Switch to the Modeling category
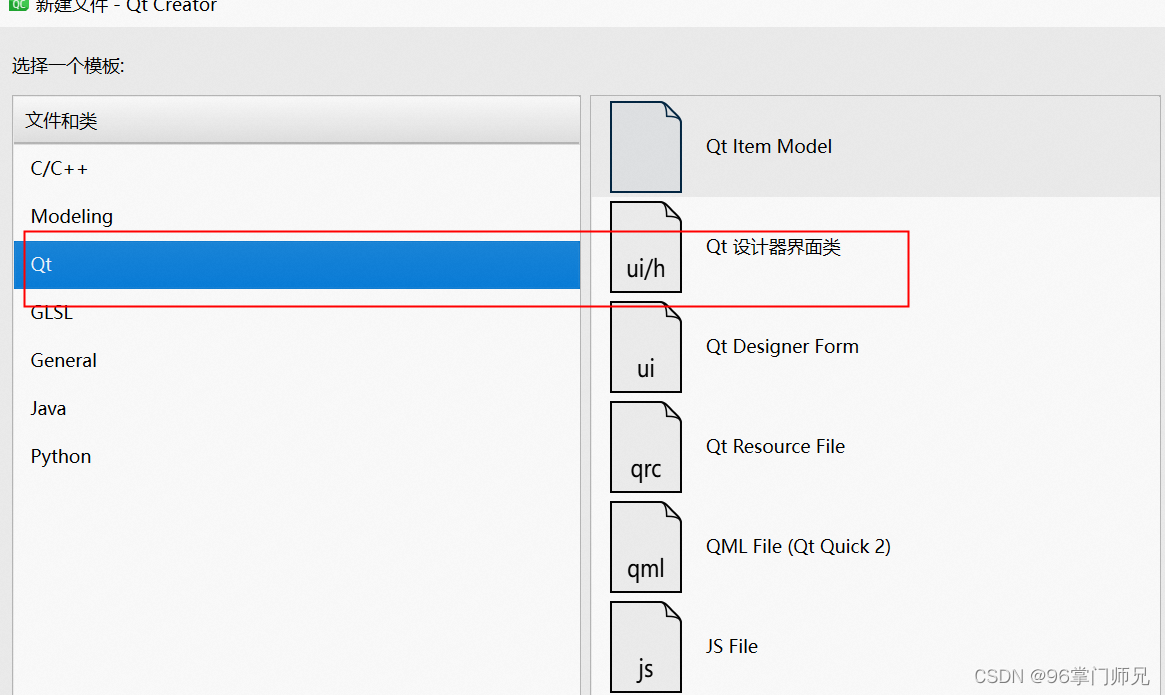 click(x=71, y=216)
